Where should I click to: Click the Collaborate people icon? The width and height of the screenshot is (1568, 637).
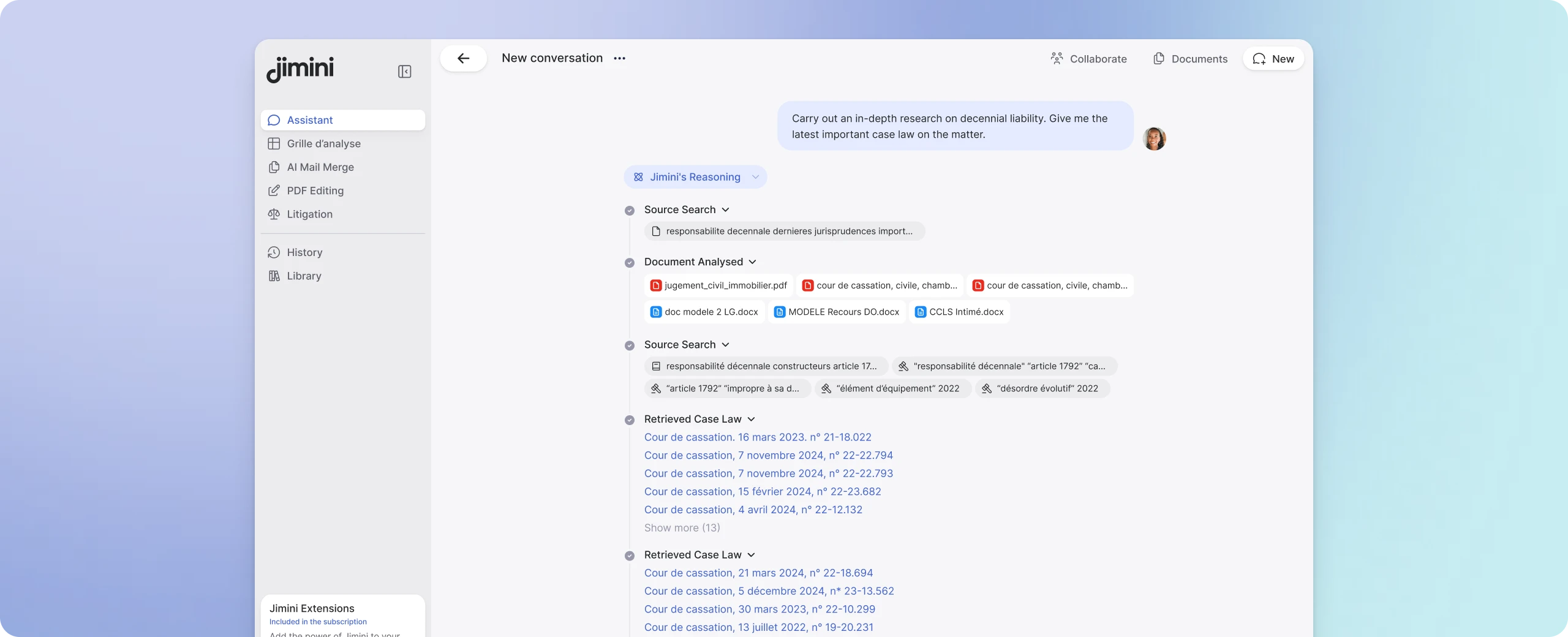tap(1057, 58)
